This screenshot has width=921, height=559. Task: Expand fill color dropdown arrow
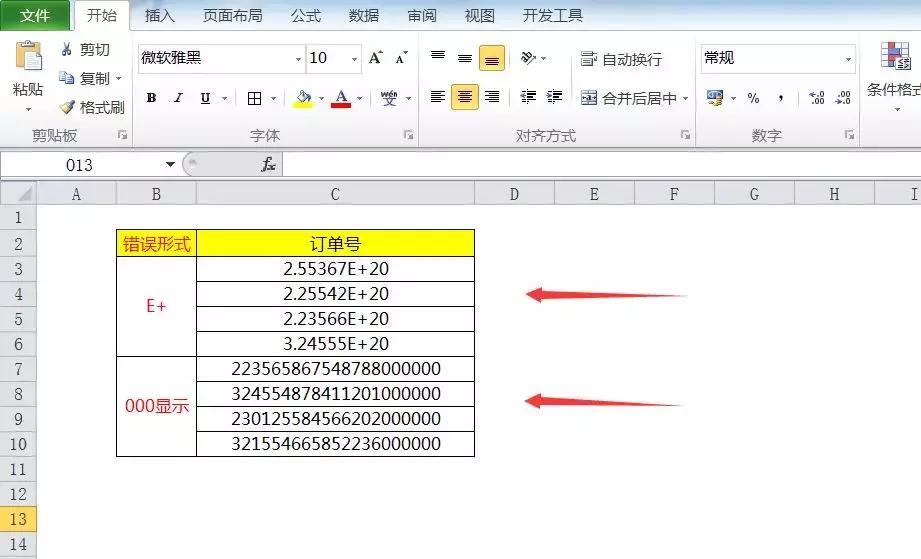321,98
